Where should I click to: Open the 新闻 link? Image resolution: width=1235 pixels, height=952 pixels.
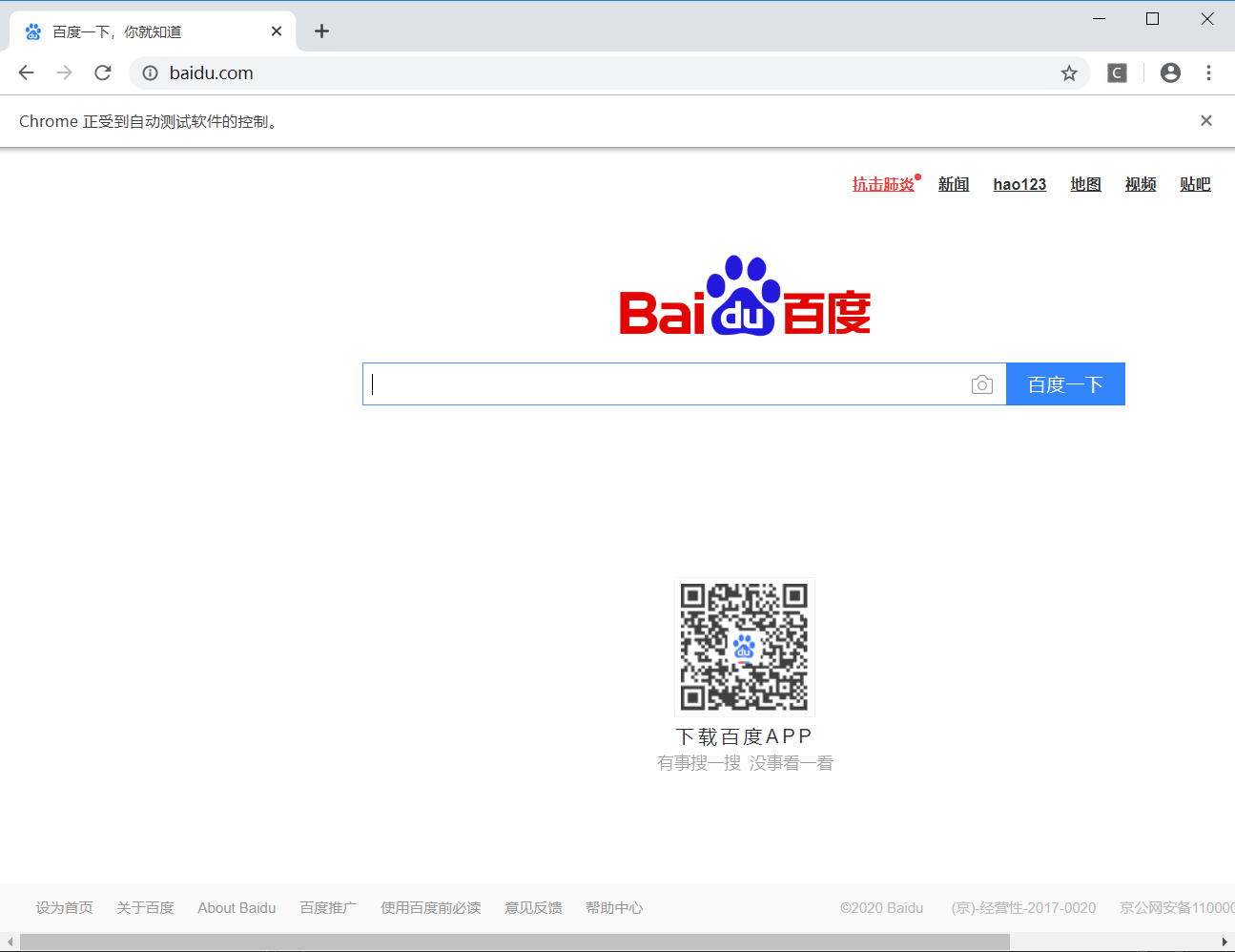tap(954, 184)
